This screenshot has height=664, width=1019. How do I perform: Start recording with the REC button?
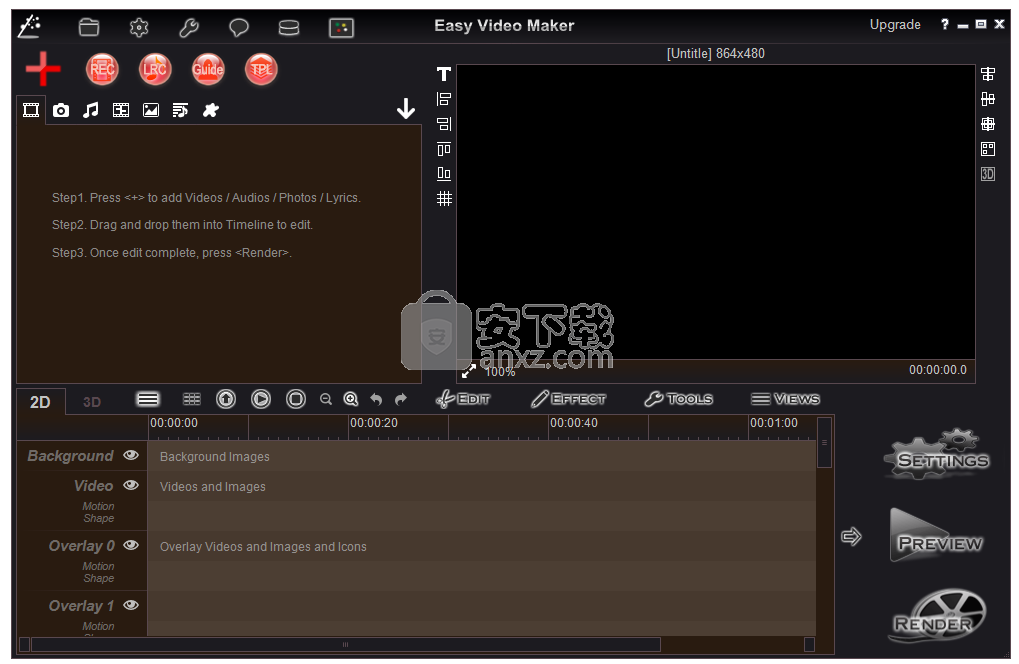tap(102, 69)
